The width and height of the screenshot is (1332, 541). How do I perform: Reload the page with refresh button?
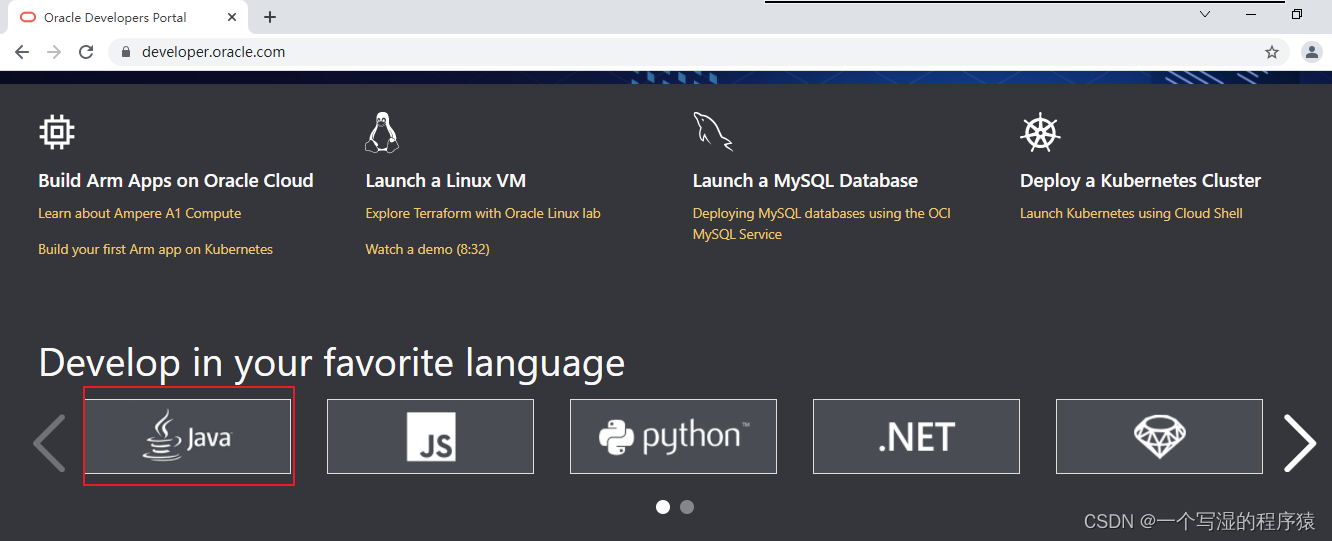[x=86, y=52]
